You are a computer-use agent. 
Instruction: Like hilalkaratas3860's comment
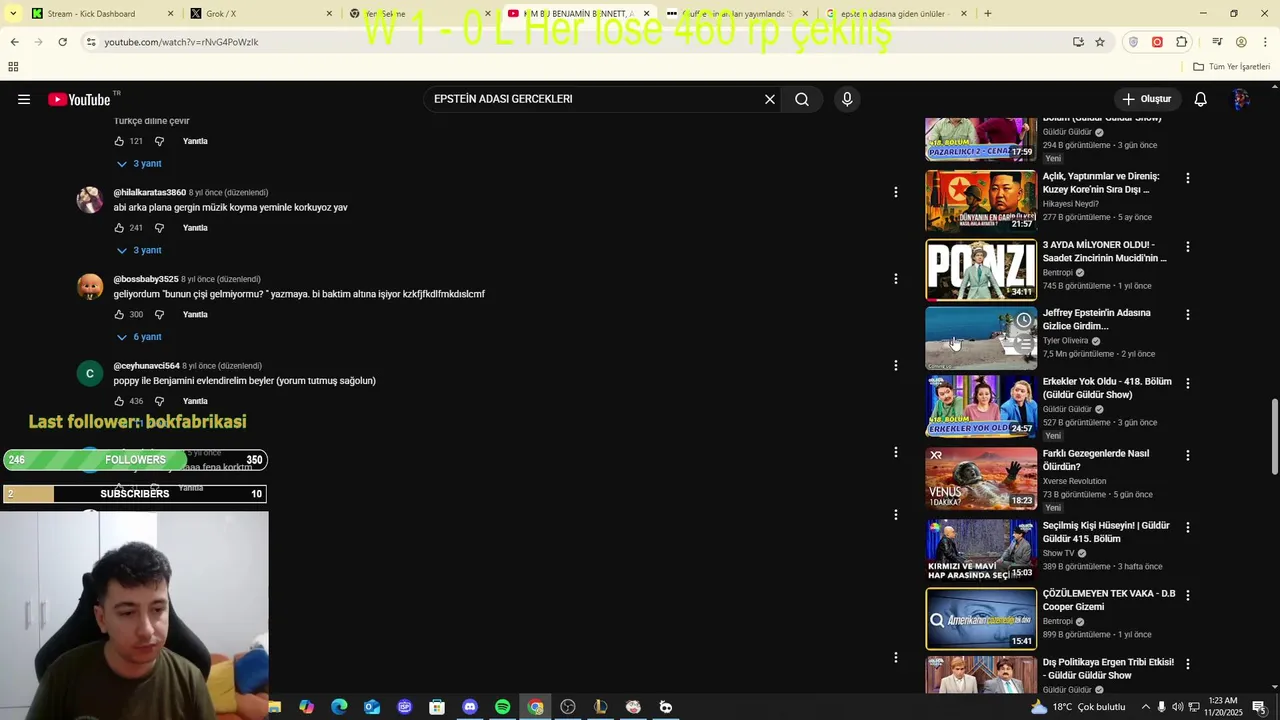coord(119,228)
